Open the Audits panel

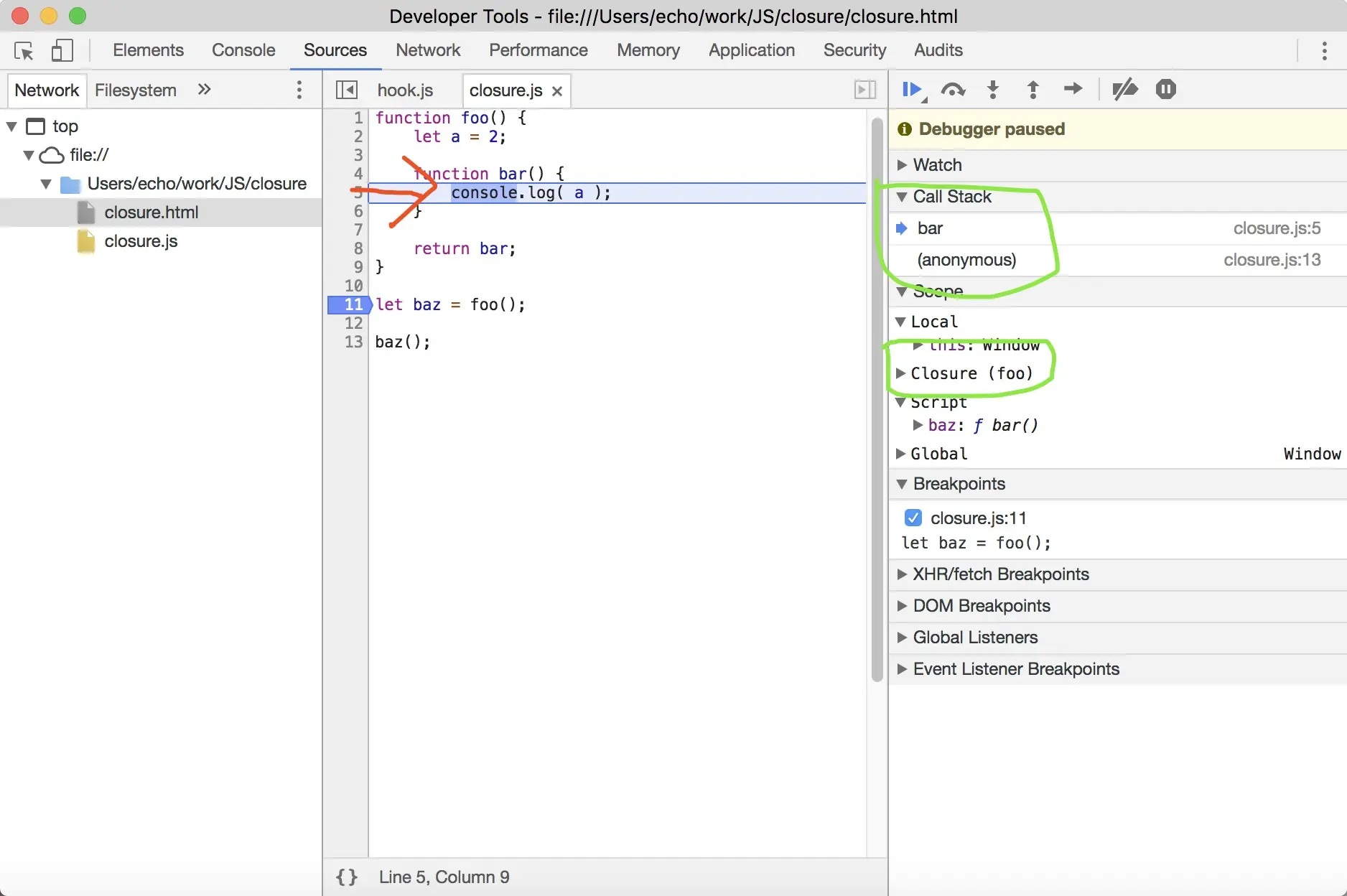pos(938,50)
